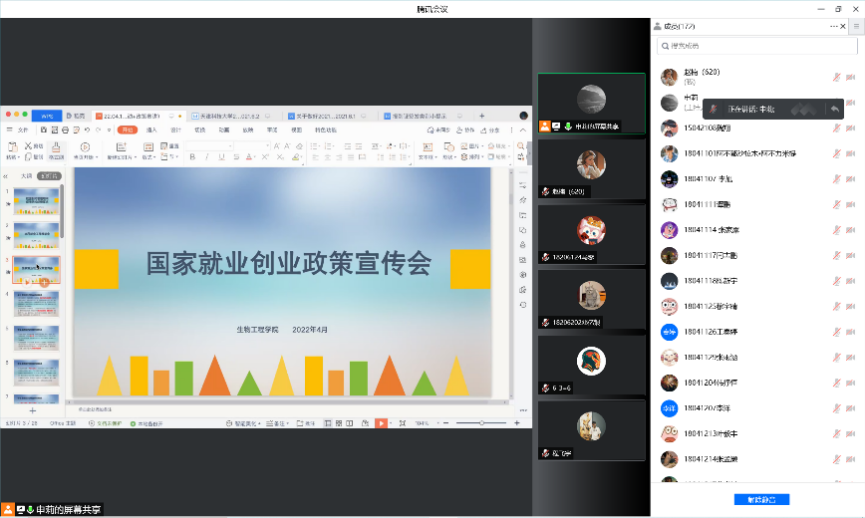Switch to the 插入 ribbon tab
This screenshot has width=865, height=518.
tap(152, 130)
